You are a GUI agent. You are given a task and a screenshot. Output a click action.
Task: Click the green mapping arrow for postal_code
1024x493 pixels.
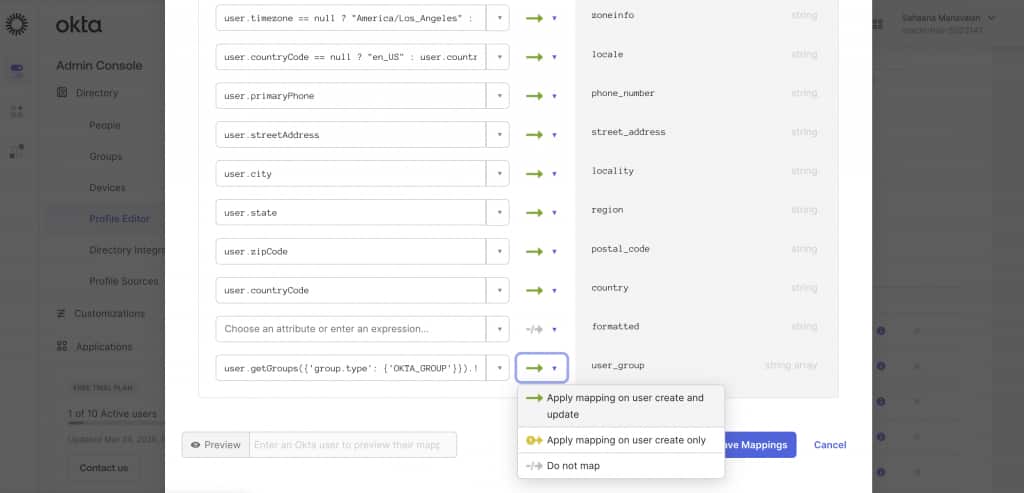click(x=535, y=252)
